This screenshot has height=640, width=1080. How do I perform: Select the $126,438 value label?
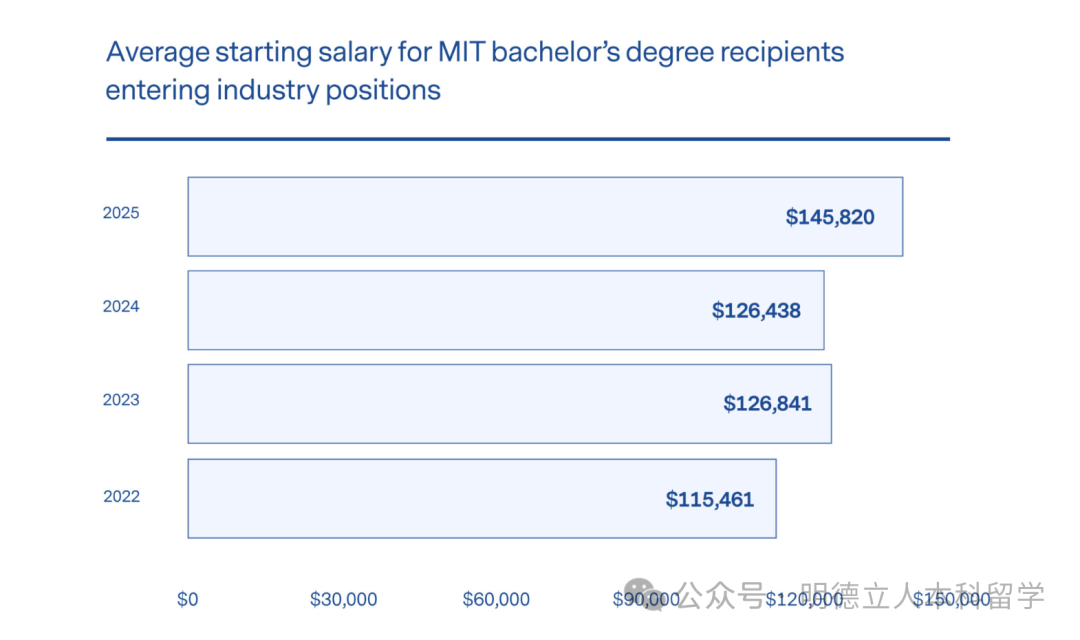coord(756,311)
